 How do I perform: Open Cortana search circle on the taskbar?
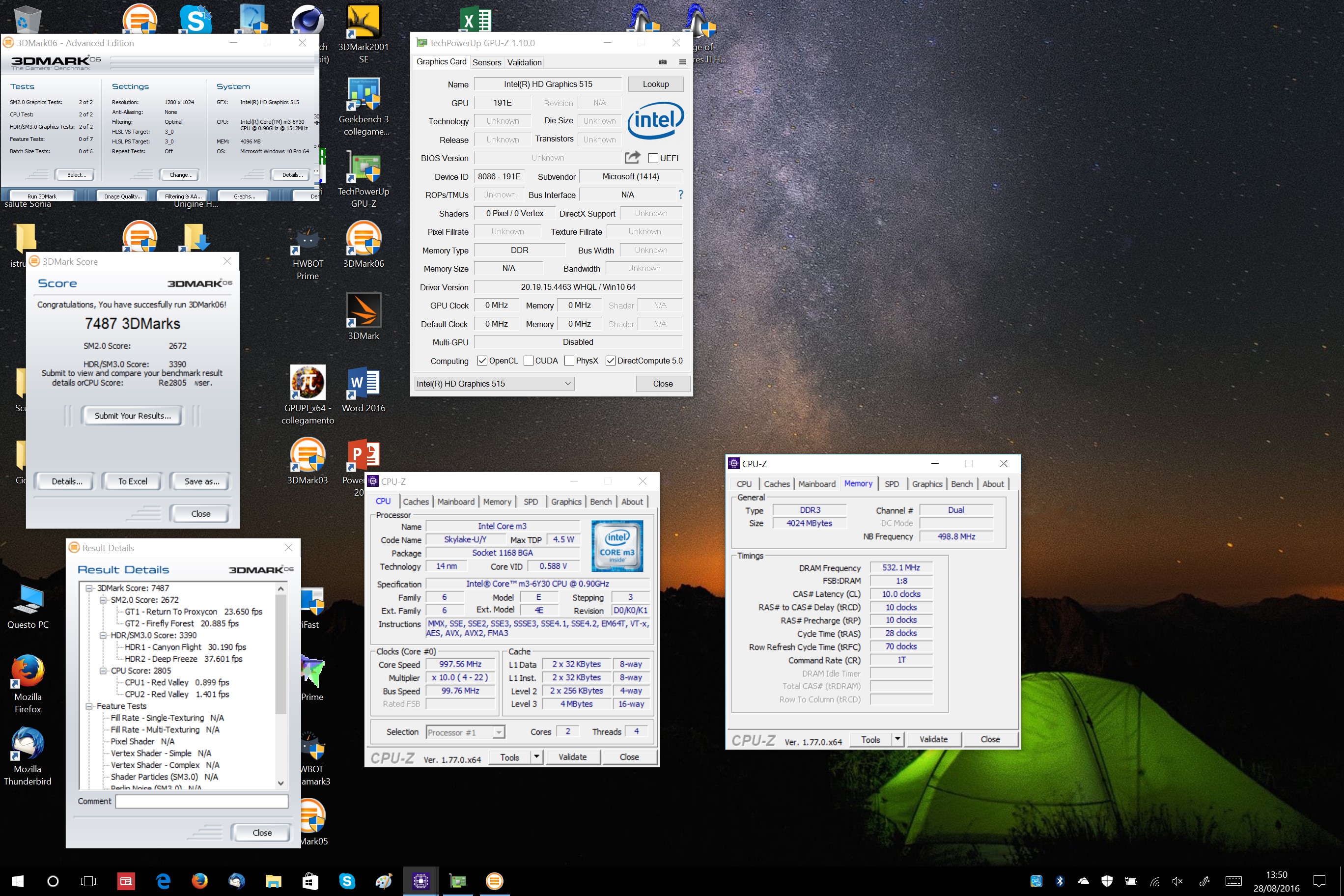53,881
